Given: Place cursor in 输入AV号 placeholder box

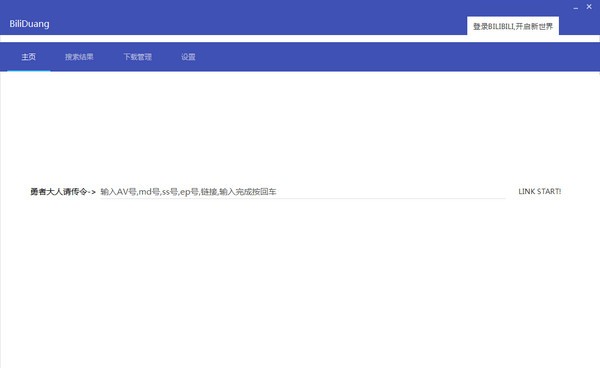Looking at the screenshot, I should (302, 192).
